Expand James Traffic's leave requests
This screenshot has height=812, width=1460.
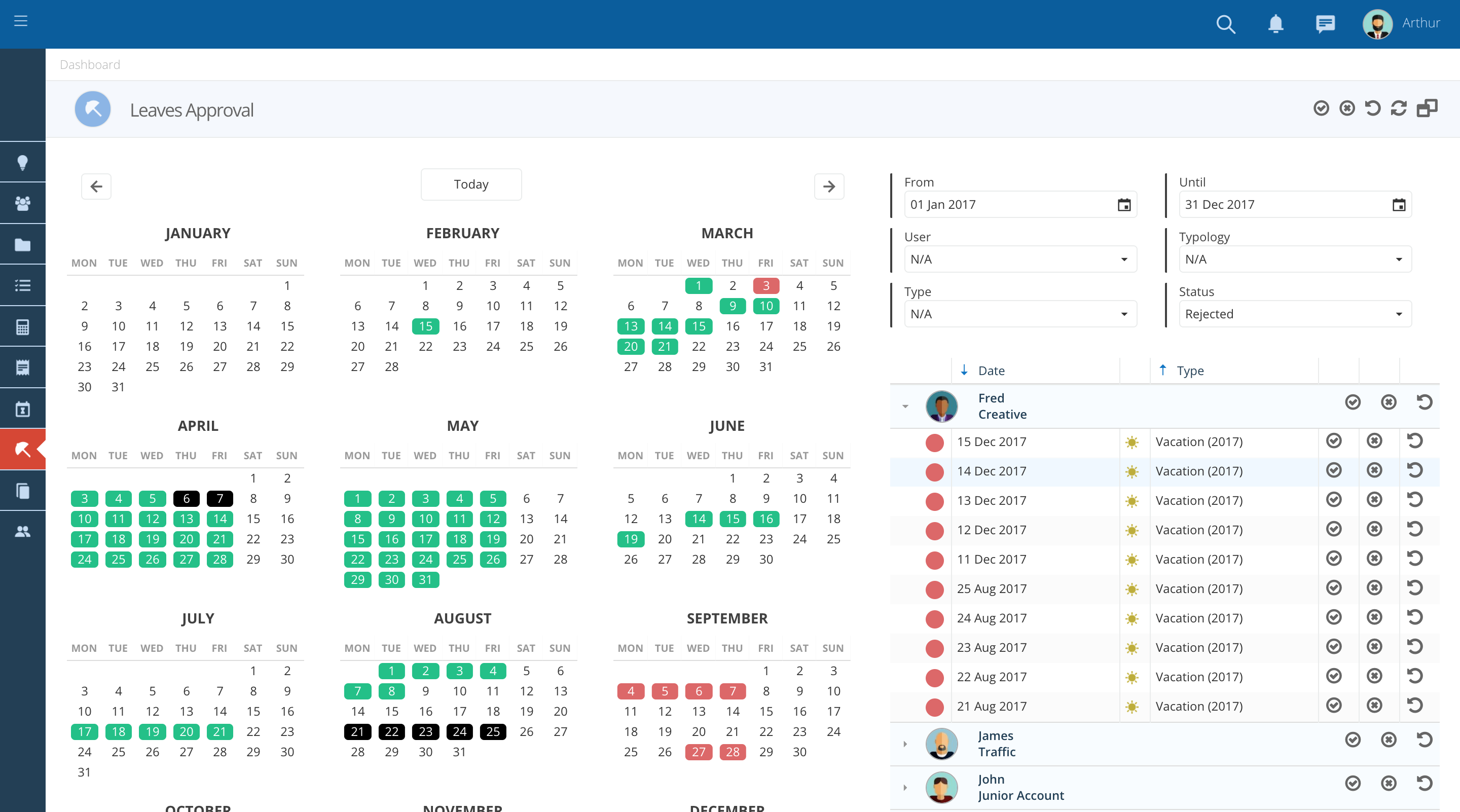click(904, 744)
